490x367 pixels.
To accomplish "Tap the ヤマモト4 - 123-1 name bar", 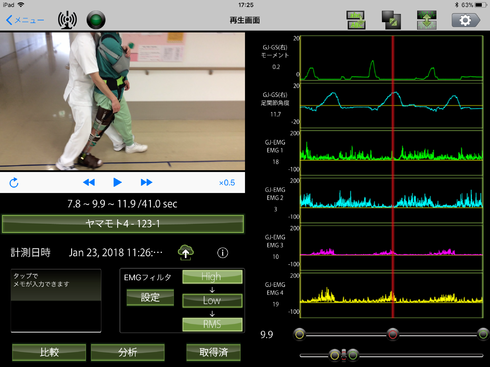I will point(123,224).
